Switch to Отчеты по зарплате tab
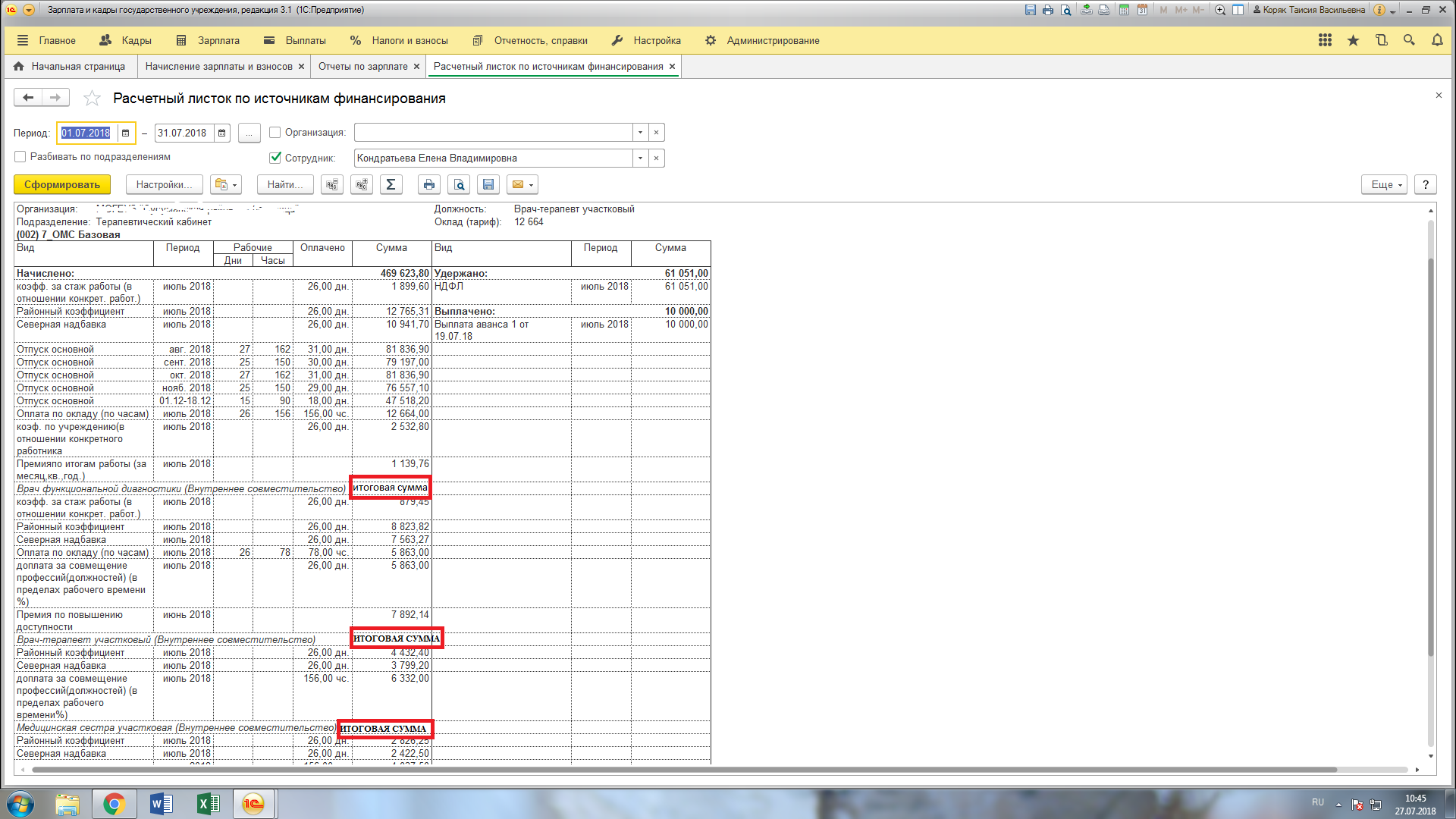The height and width of the screenshot is (819, 1456). click(362, 67)
